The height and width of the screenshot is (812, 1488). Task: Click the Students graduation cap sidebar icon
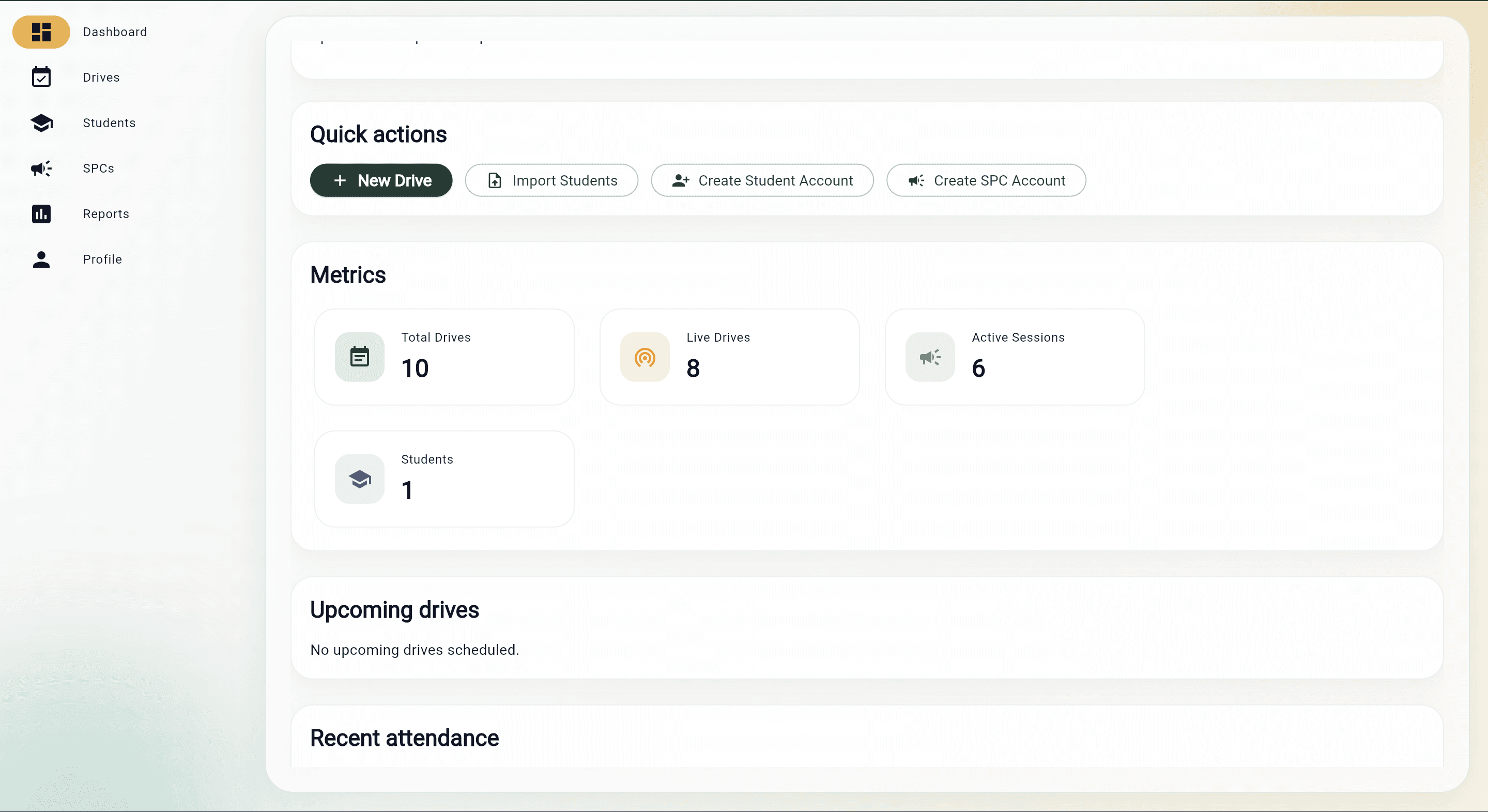click(x=41, y=122)
